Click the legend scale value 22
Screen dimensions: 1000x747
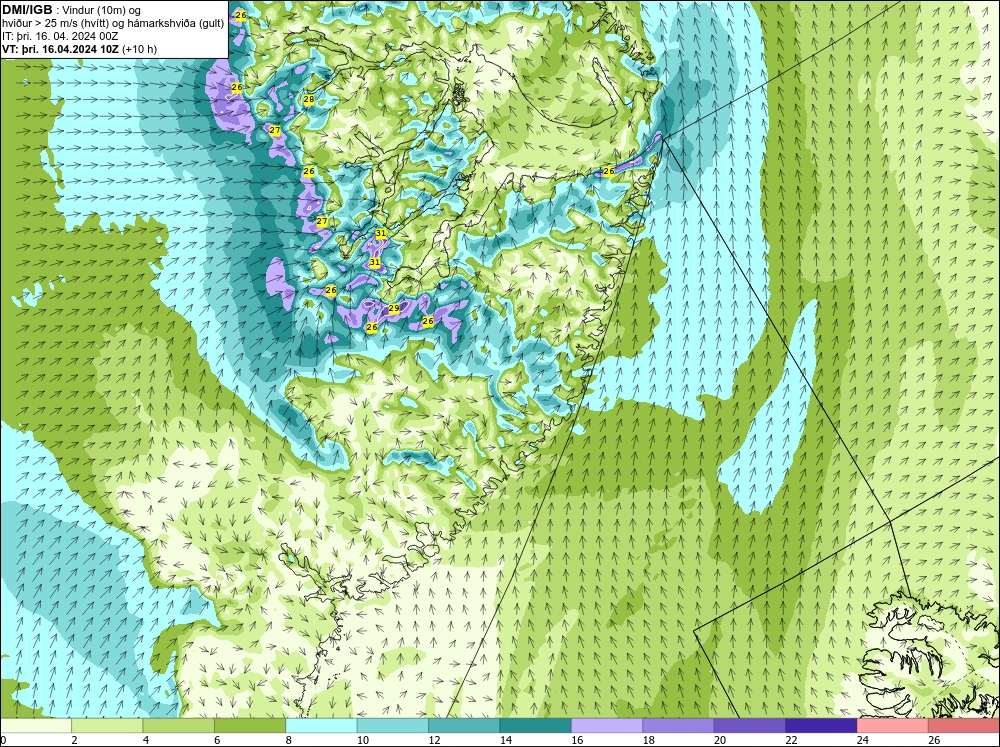click(791, 740)
